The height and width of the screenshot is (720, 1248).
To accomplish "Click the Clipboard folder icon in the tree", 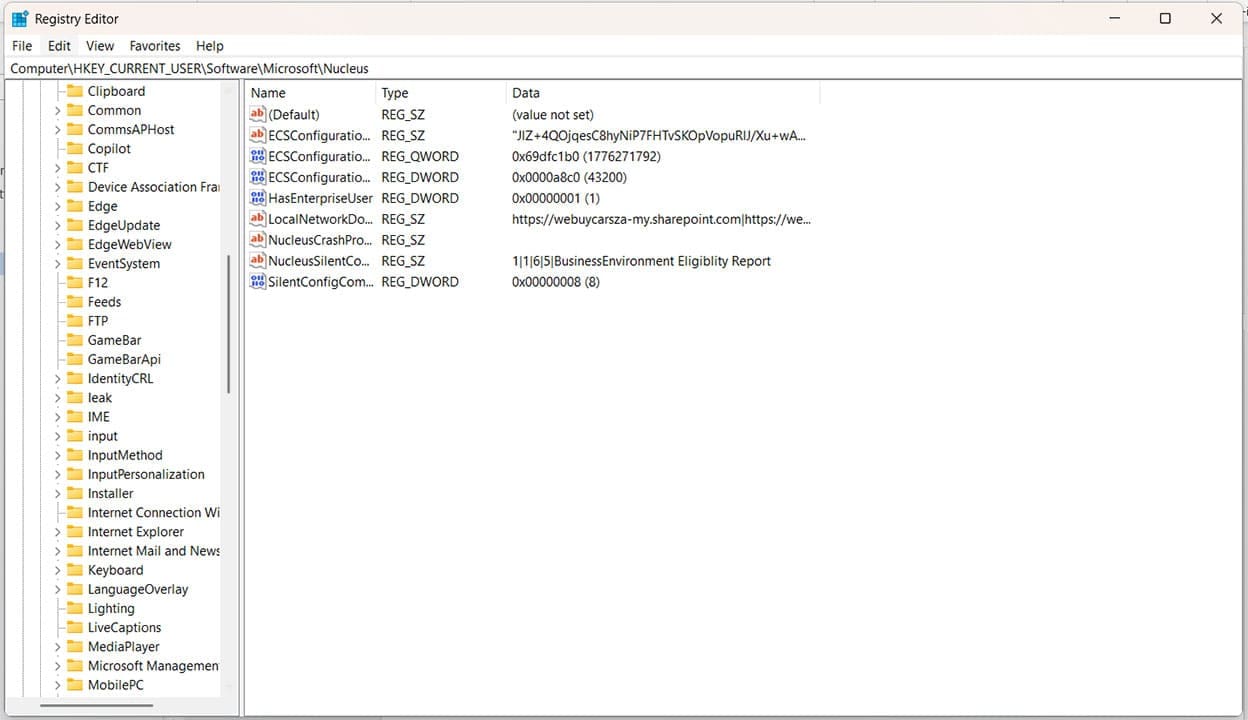I will click(x=76, y=91).
